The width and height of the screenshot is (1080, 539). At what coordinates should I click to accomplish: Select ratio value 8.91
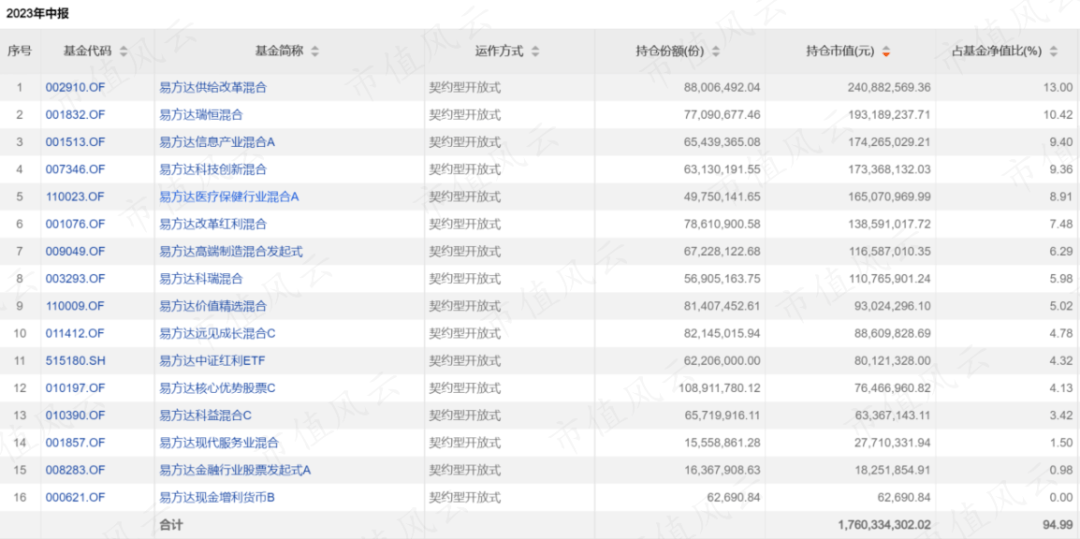(1063, 197)
